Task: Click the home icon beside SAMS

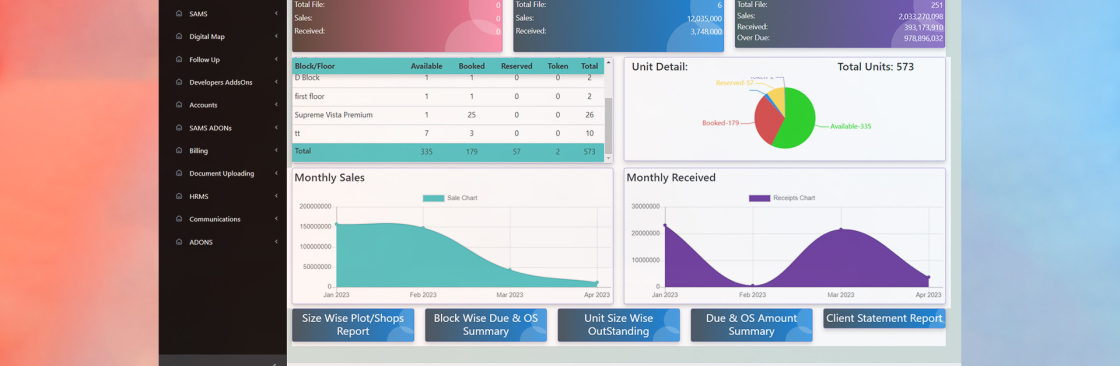Action: [x=179, y=14]
